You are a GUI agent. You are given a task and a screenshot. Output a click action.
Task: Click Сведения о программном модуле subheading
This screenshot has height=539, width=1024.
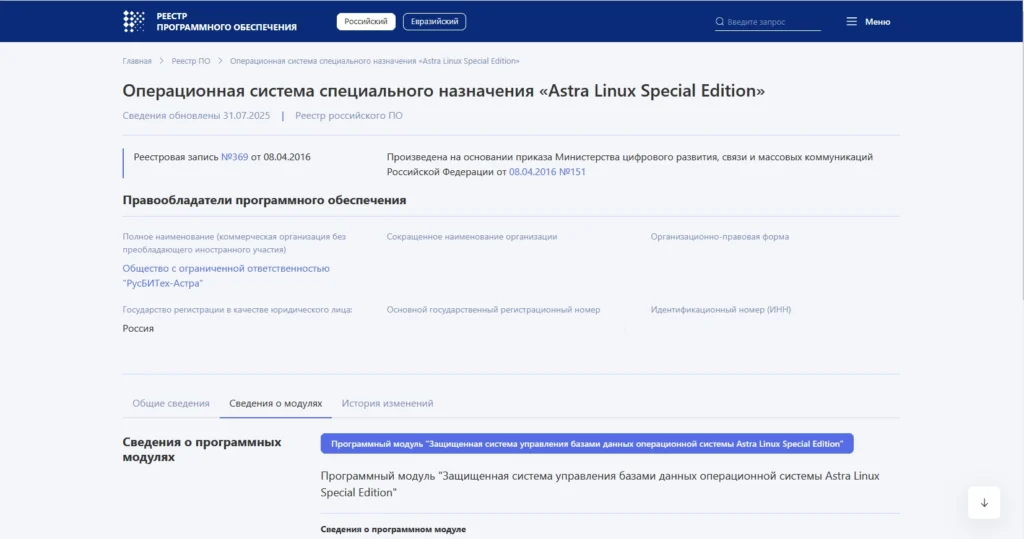[393, 529]
